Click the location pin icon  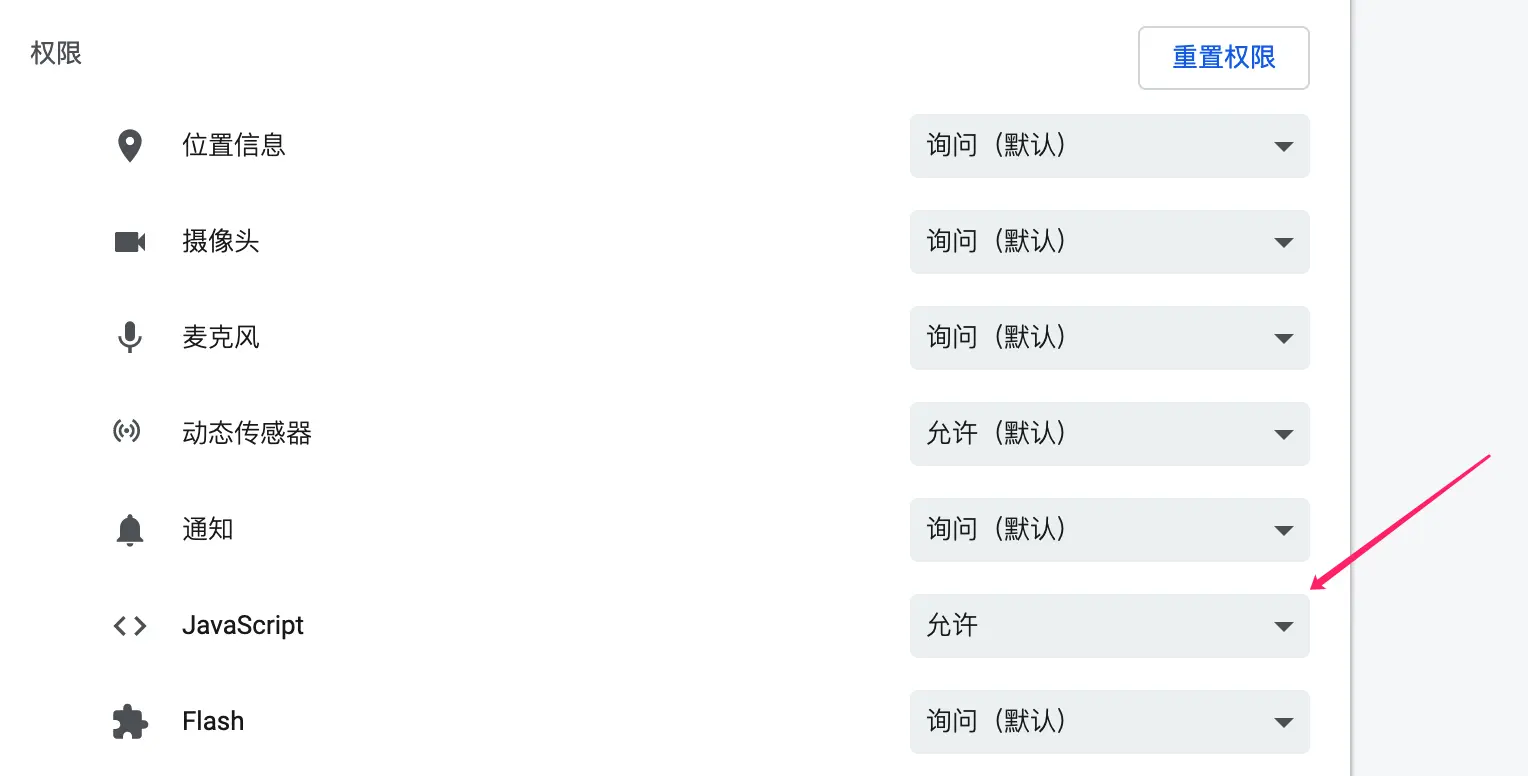(129, 146)
